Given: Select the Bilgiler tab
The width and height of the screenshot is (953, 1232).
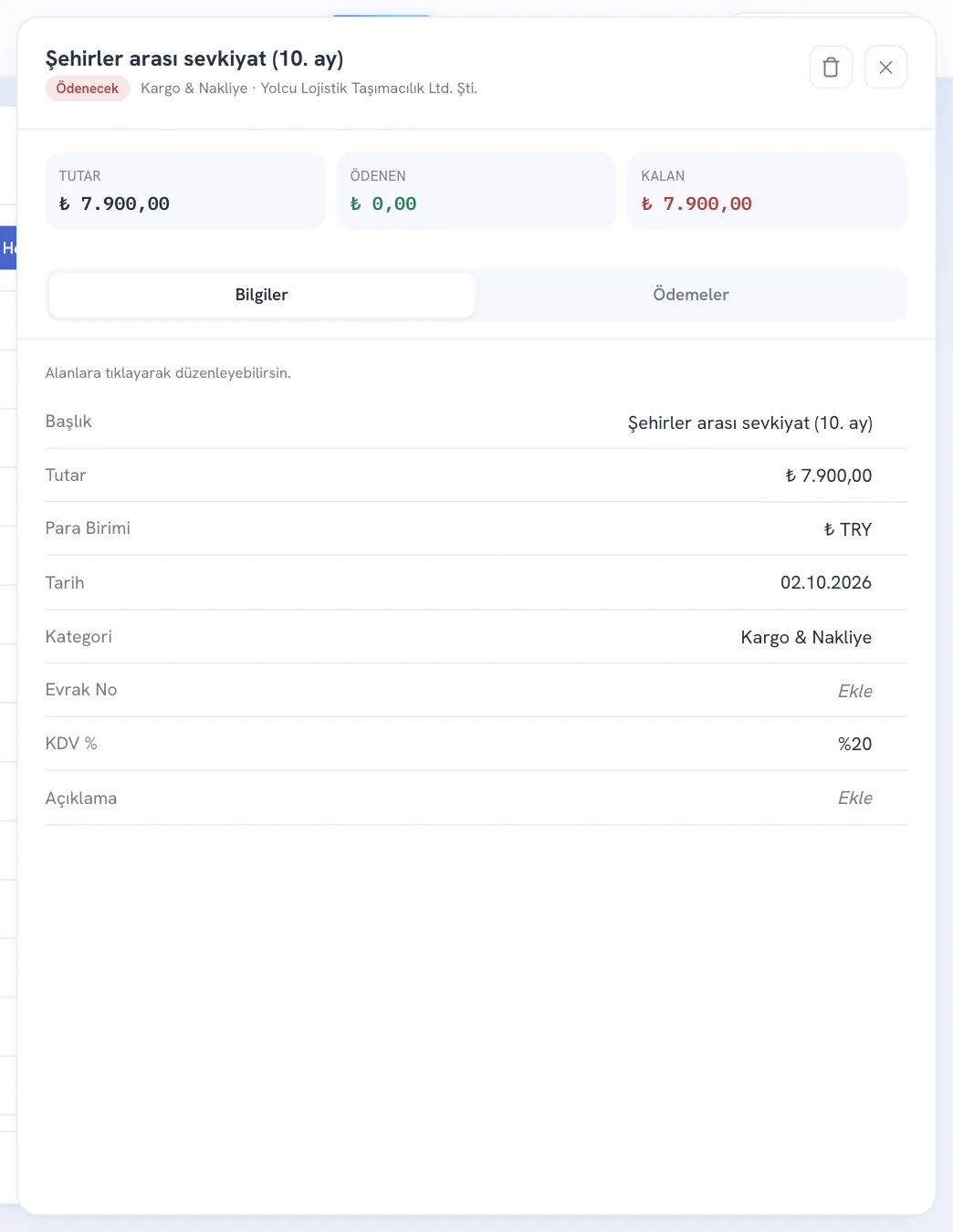Looking at the screenshot, I should point(262,295).
